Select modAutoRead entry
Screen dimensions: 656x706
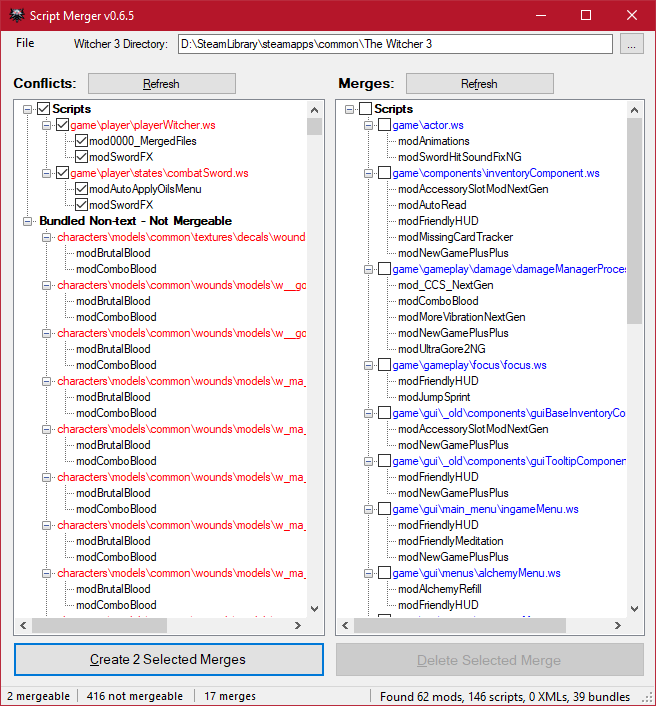pos(432,205)
